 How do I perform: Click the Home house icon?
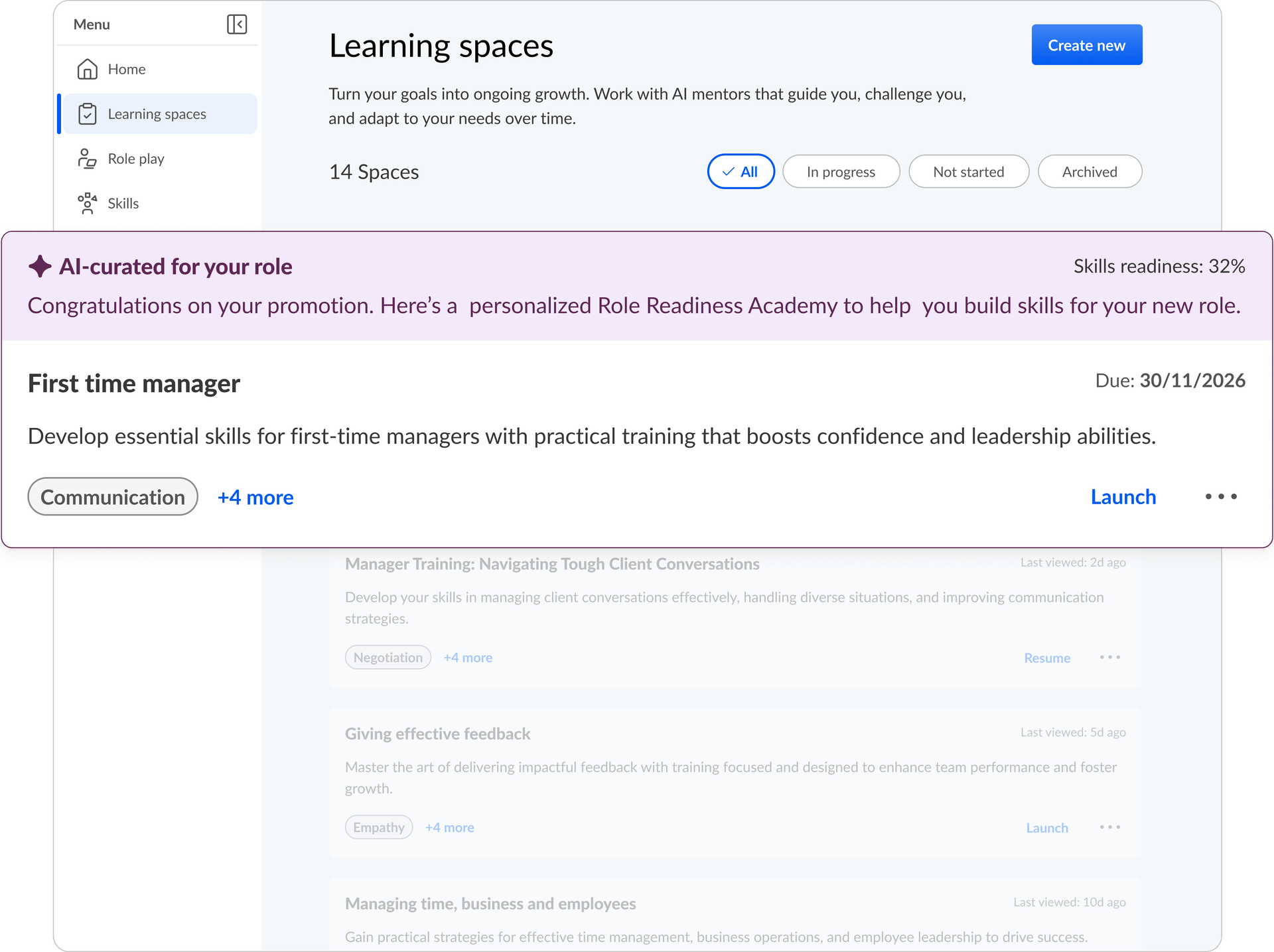pos(88,69)
